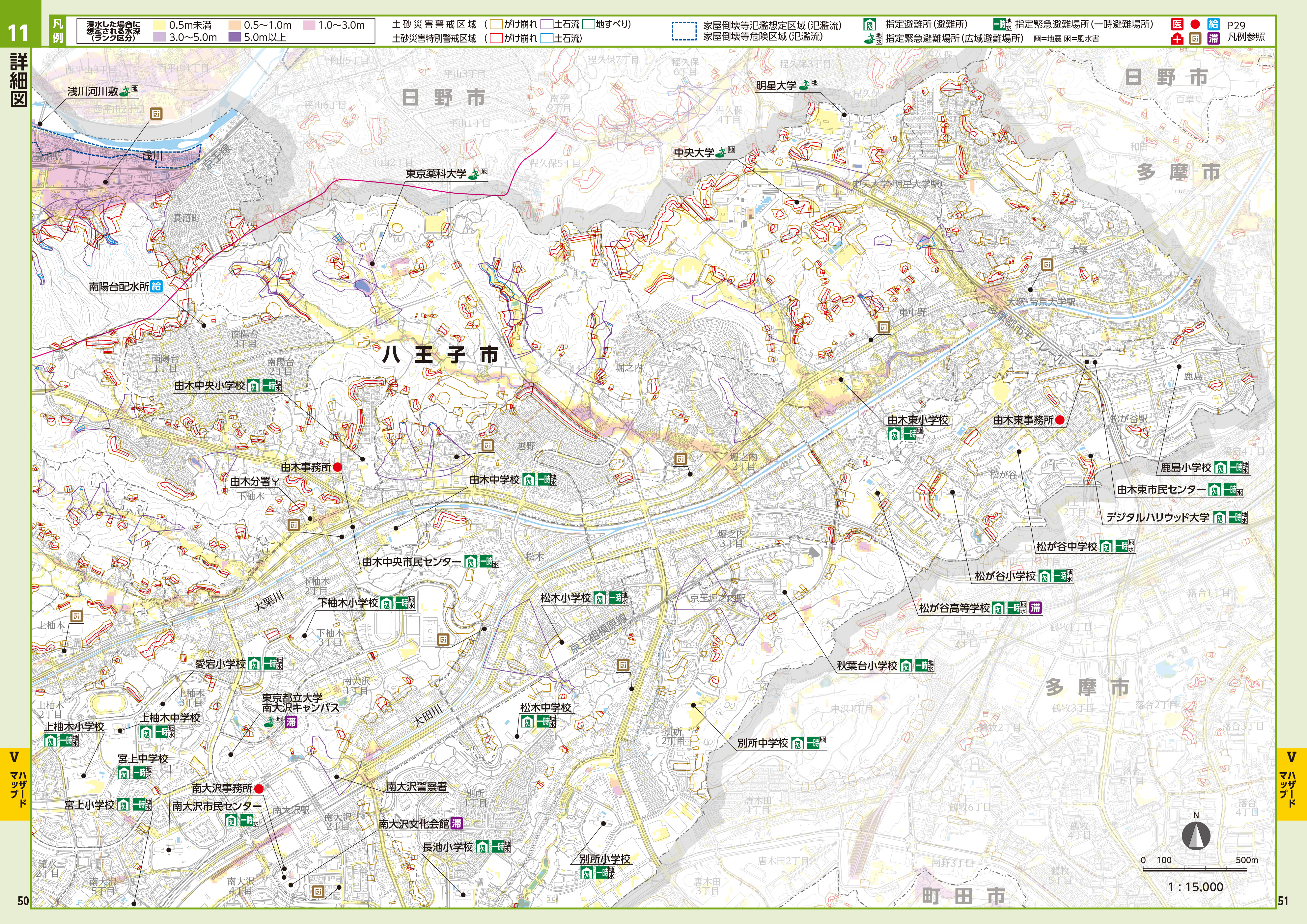
Task: Click the 500m scale bar label
Action: 1246,860
